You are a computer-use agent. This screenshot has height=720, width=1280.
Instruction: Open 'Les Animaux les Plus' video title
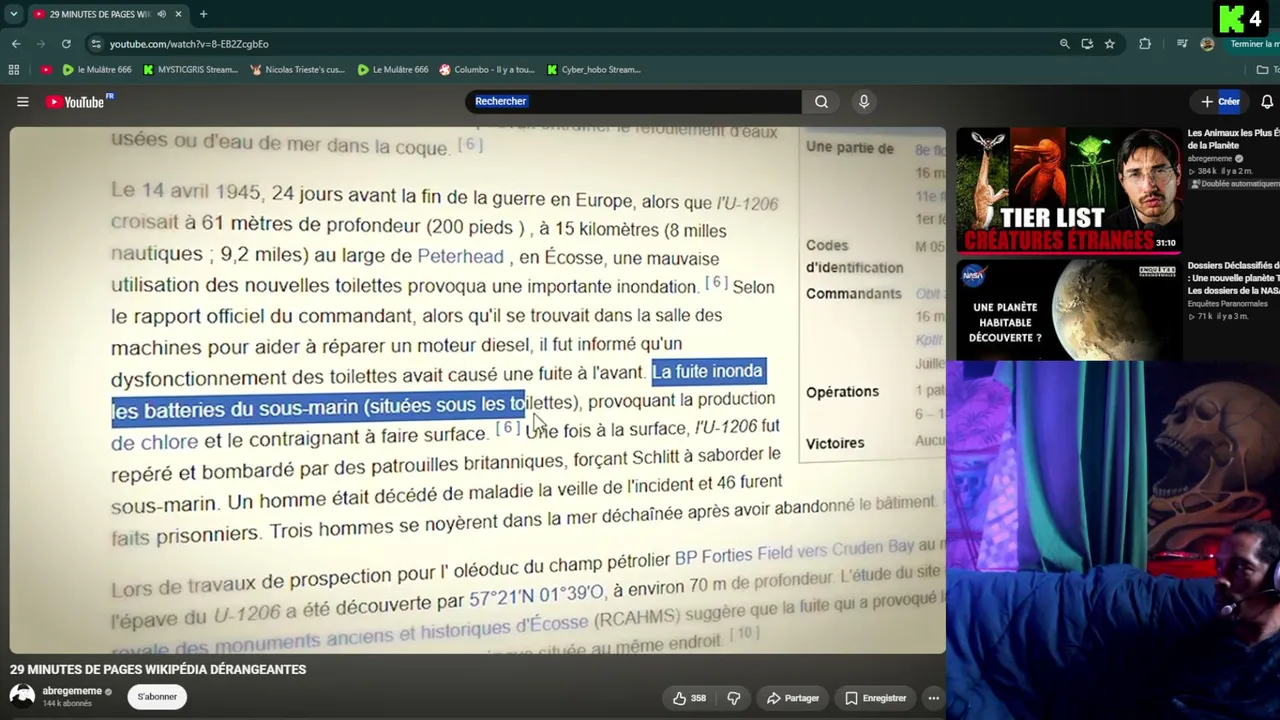pos(1234,139)
